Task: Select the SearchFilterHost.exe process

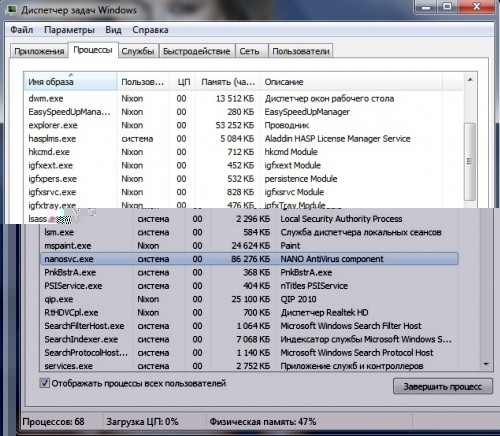Action: click(x=249, y=326)
